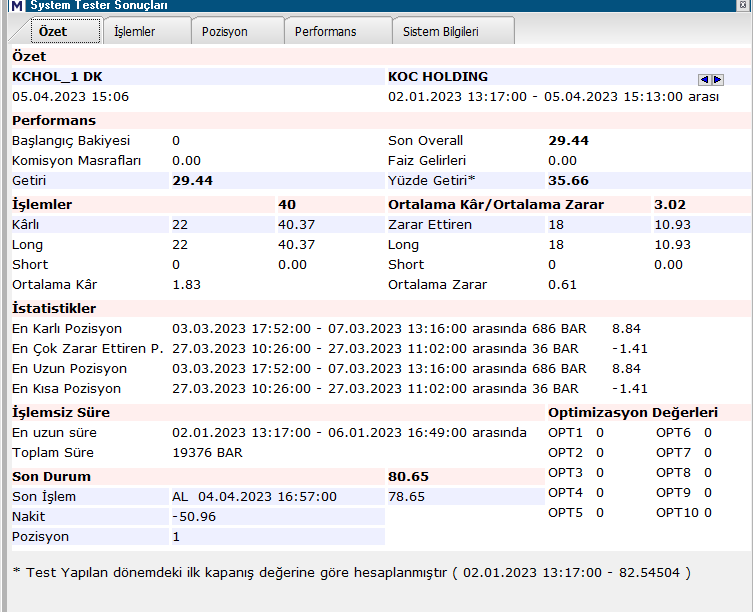
Task: Click the test period range ending with arası
Action: point(553,97)
